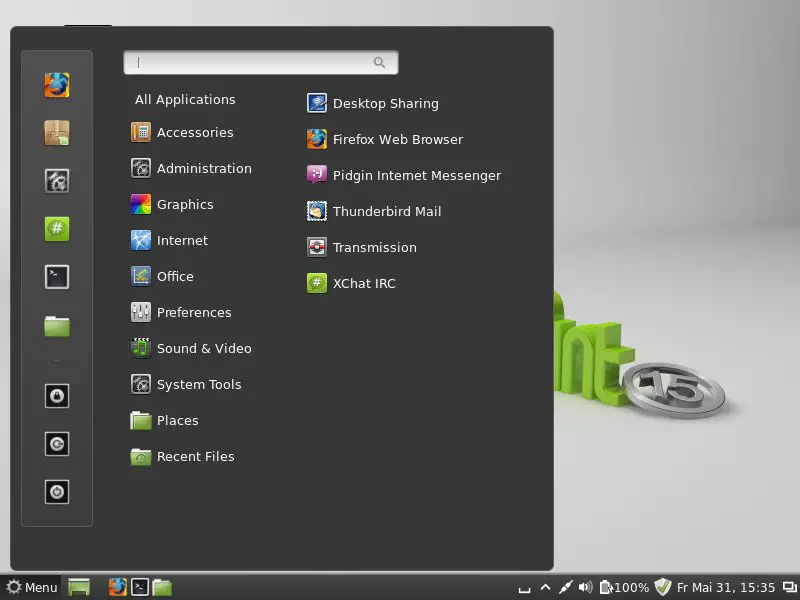Launch Firefox from the favorites sidebar
Screen dimensions: 800x600
click(57, 85)
